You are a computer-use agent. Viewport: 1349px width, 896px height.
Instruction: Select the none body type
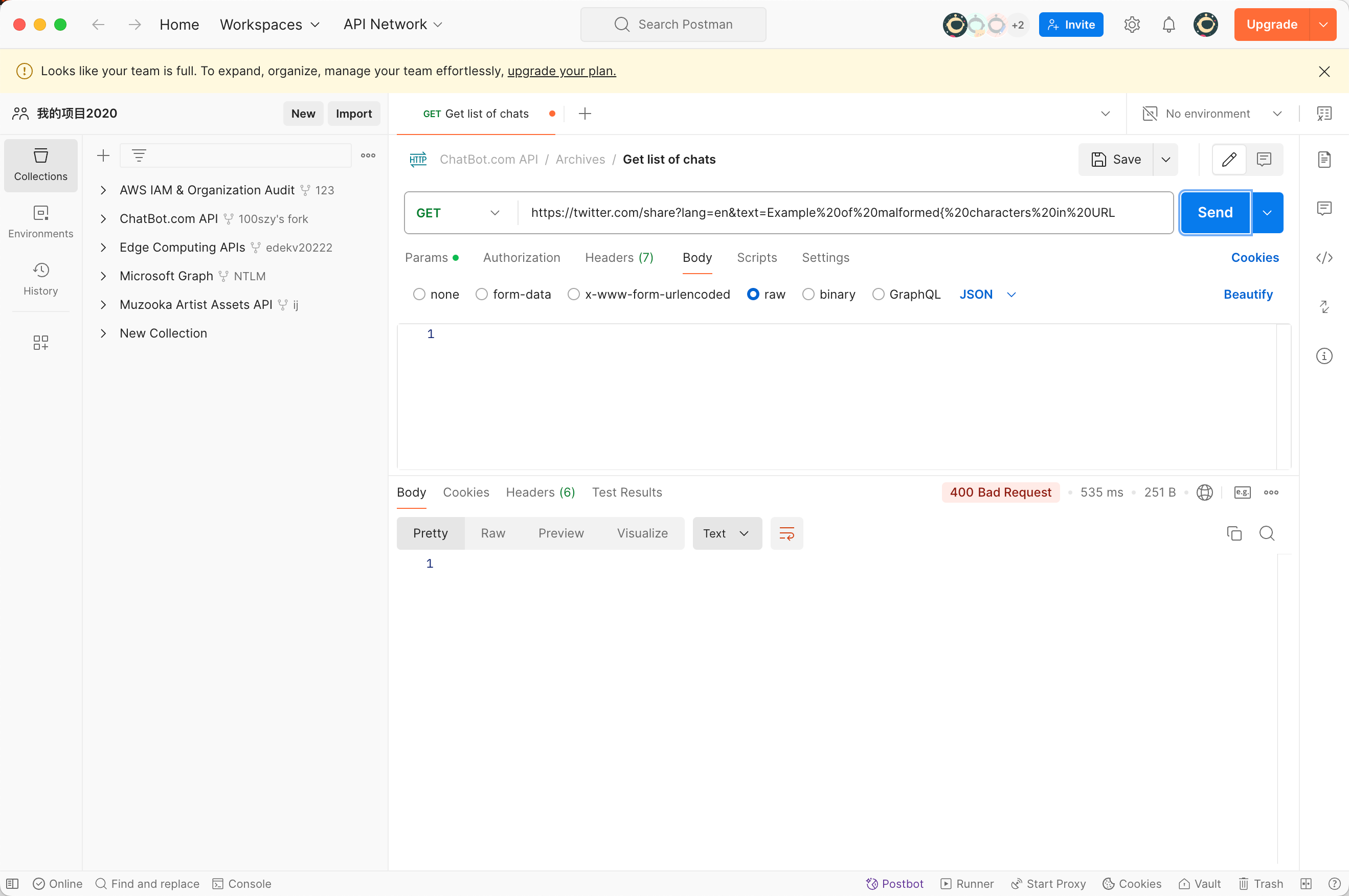pos(419,294)
